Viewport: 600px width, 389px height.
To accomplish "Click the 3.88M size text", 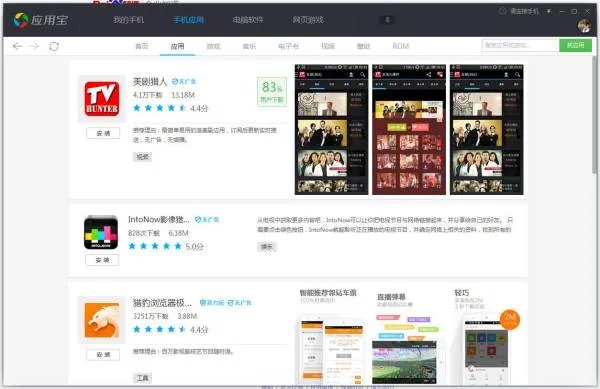I will click(187, 316).
